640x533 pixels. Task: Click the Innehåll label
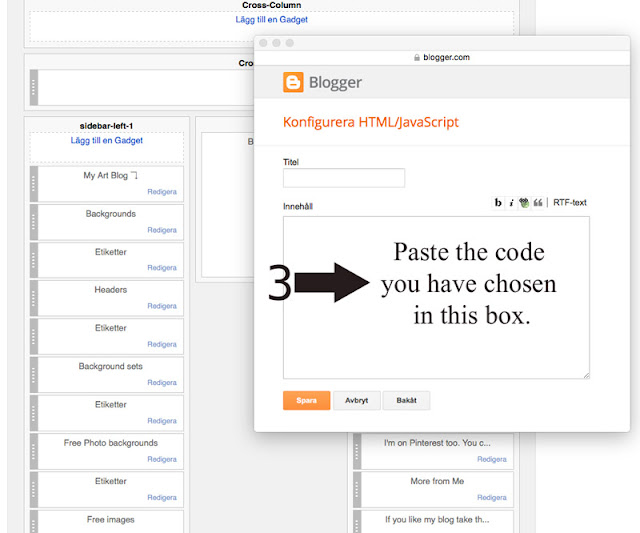tap(298, 207)
